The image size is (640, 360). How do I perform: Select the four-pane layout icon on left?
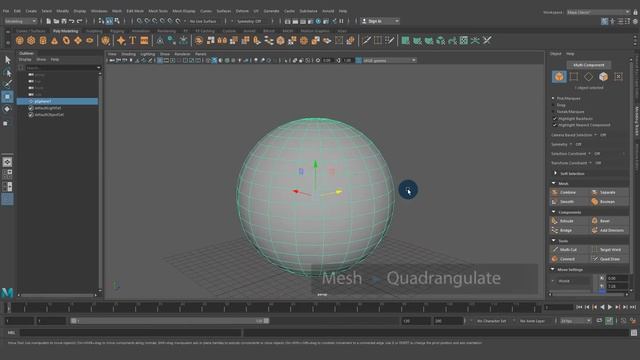pyautogui.click(x=7, y=174)
